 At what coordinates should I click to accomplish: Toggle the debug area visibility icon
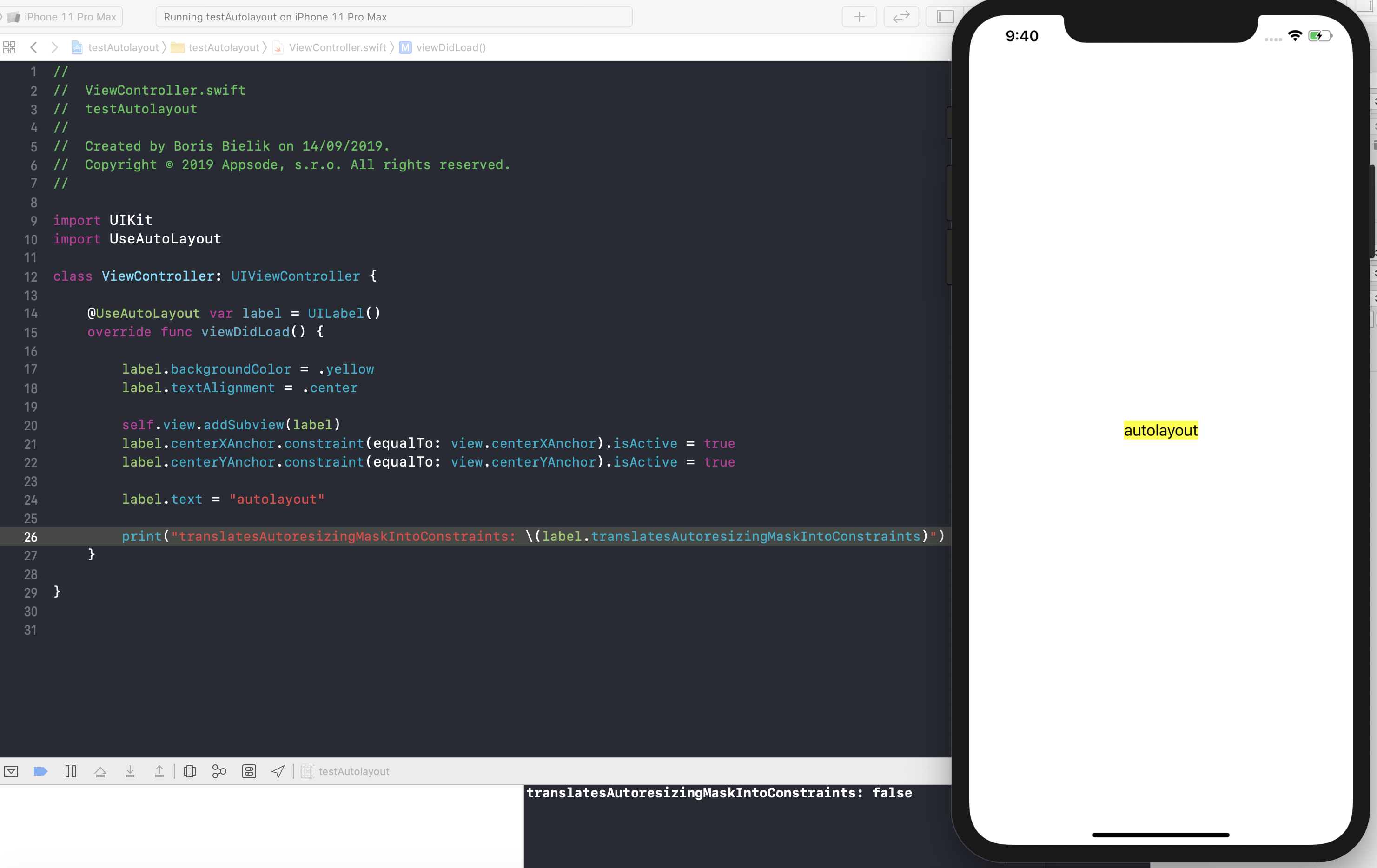click(x=10, y=770)
